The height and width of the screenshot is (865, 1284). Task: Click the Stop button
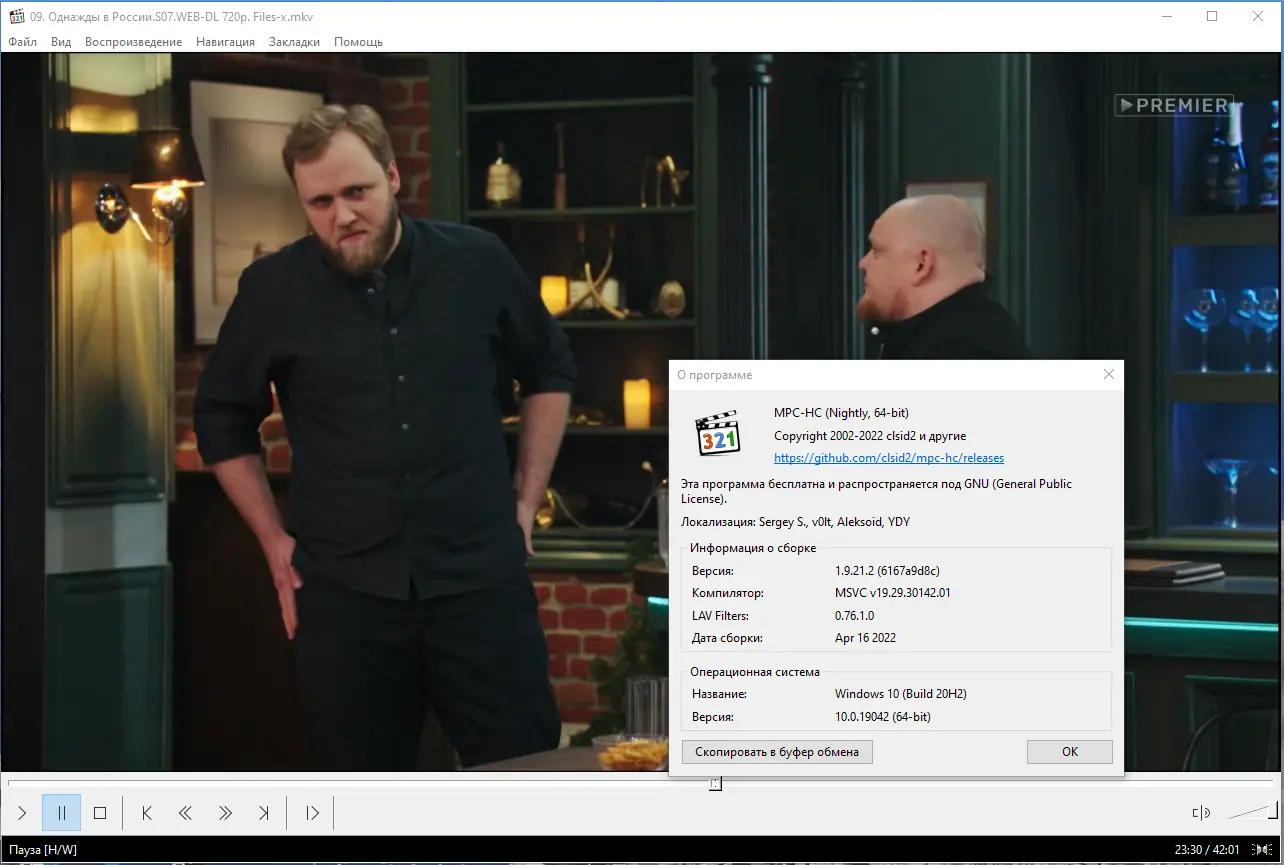(x=100, y=813)
